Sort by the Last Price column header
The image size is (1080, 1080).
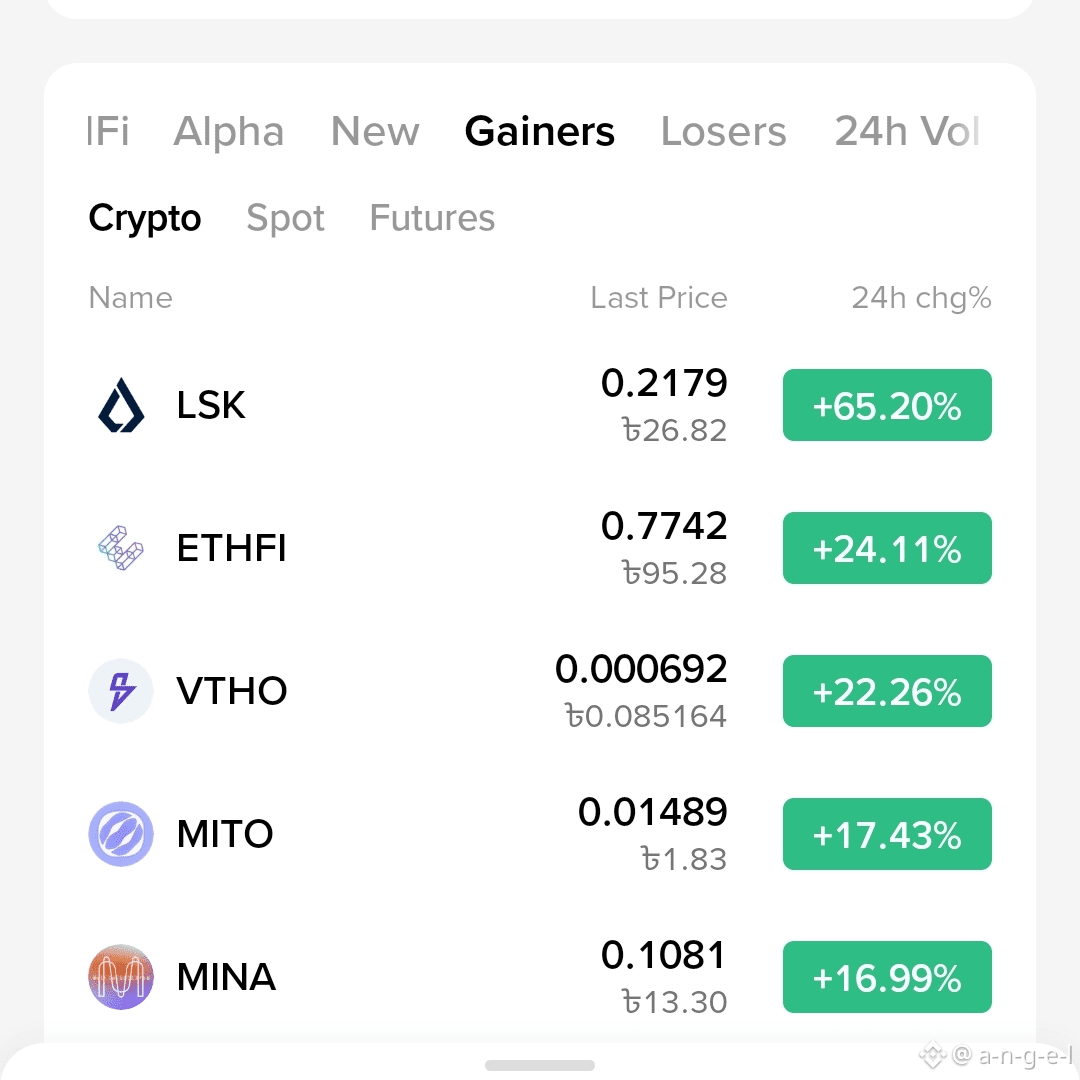pyautogui.click(x=659, y=298)
